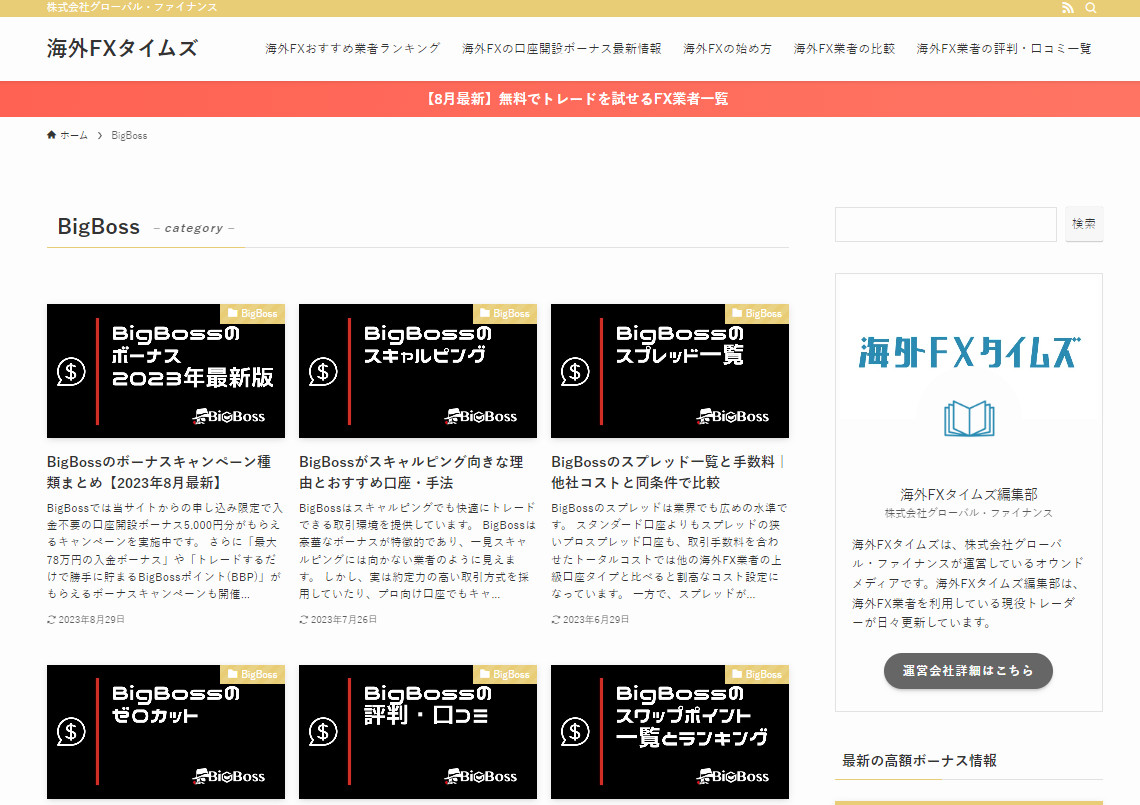Open BigBossのゼロカット article thumbnail
The width and height of the screenshot is (1140, 805).
[166, 731]
